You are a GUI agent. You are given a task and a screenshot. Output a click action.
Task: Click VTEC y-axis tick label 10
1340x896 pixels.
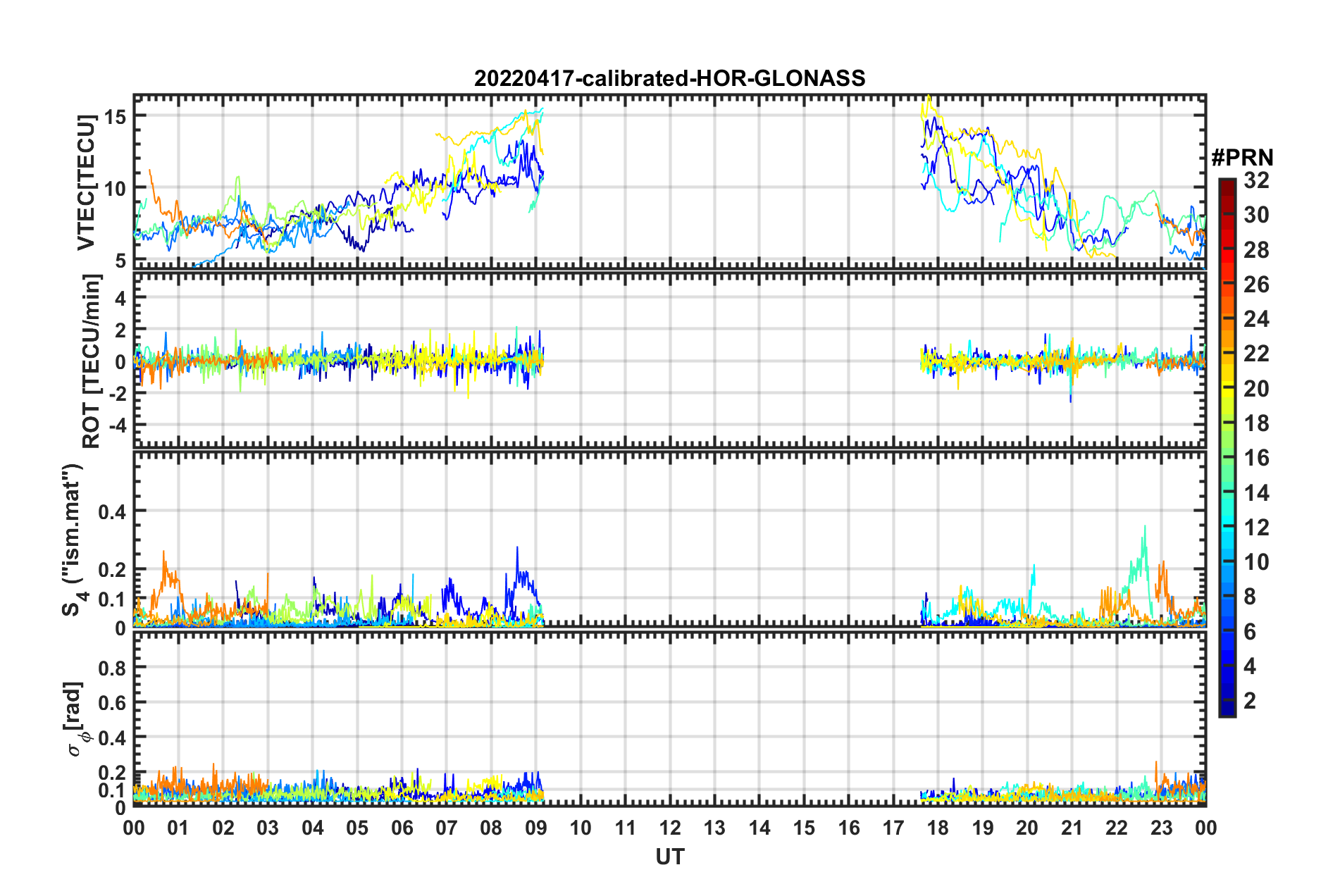(116, 189)
